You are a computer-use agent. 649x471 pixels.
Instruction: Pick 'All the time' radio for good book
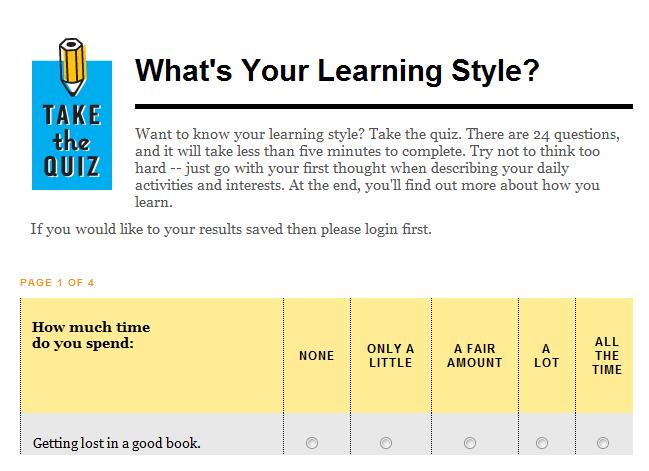[x=603, y=443]
